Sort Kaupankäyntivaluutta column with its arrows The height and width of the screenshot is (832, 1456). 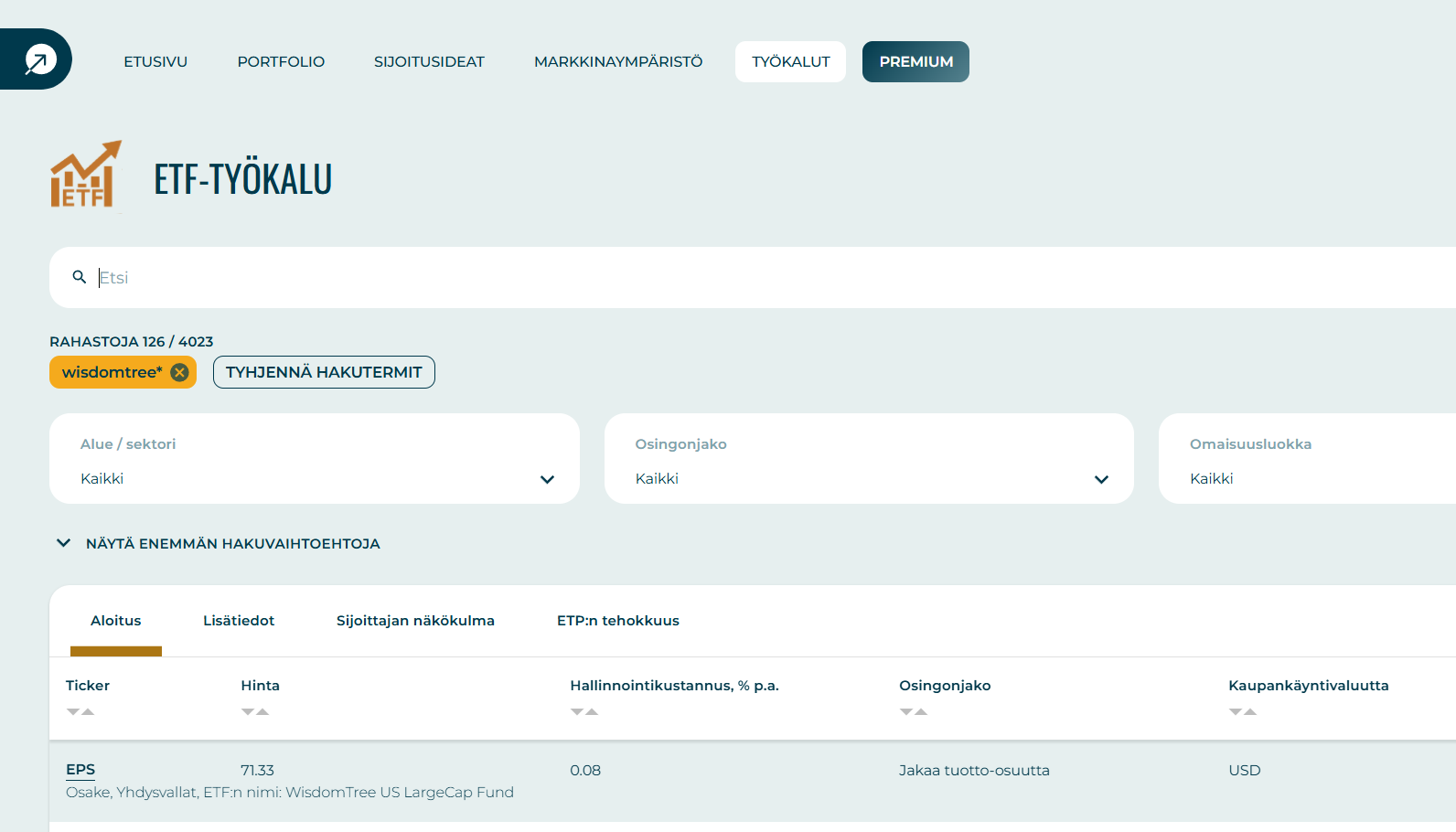tap(1243, 711)
